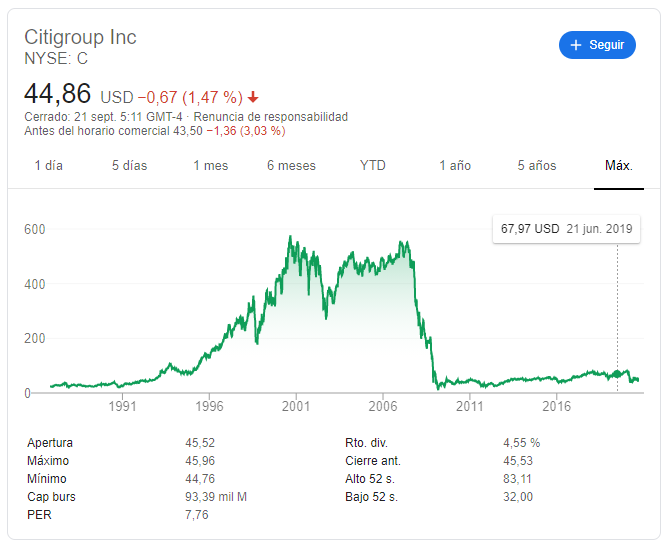Click the 44,86 stock price

57,94
